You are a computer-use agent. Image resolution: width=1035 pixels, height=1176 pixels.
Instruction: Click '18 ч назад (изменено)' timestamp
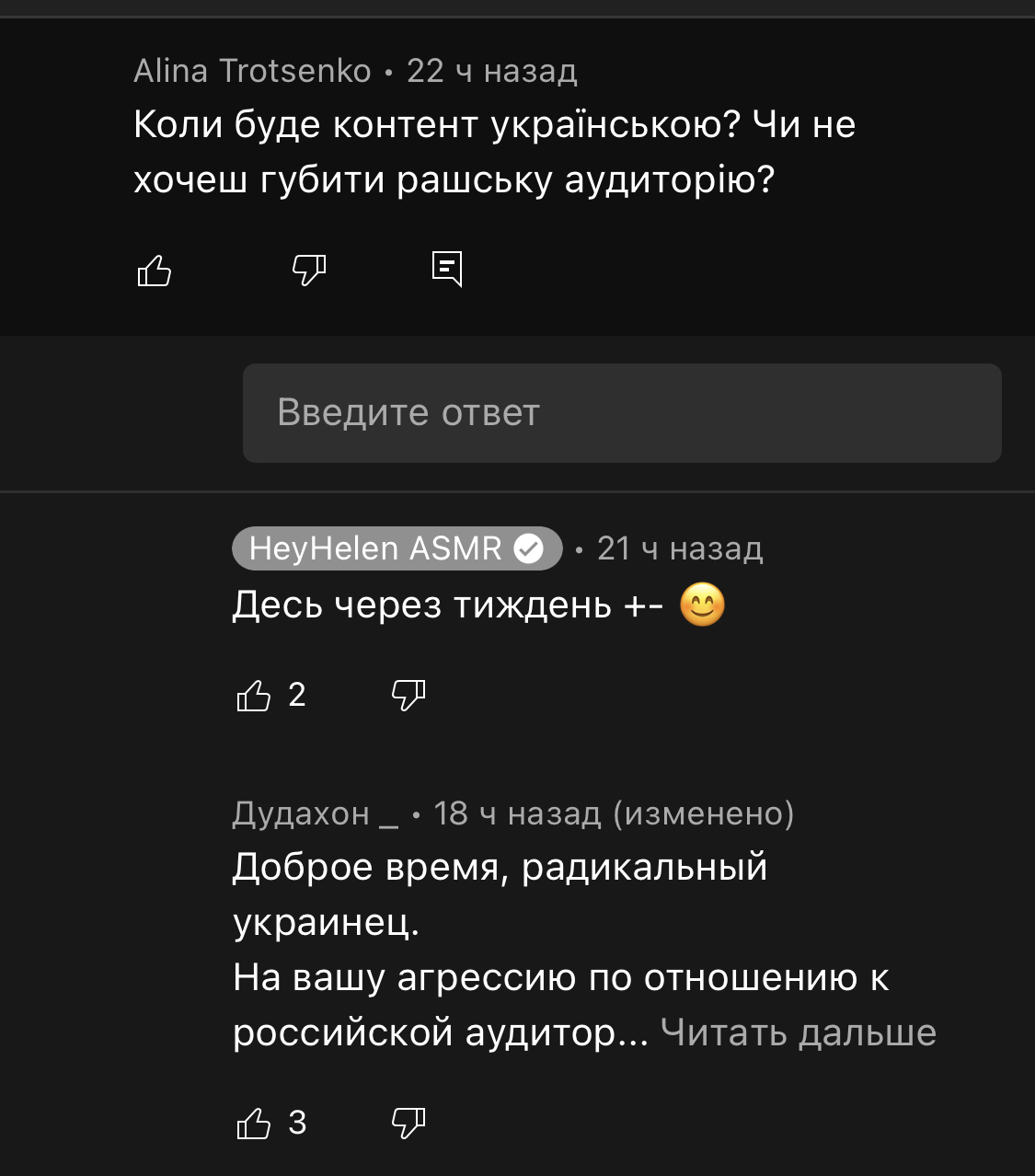click(614, 813)
